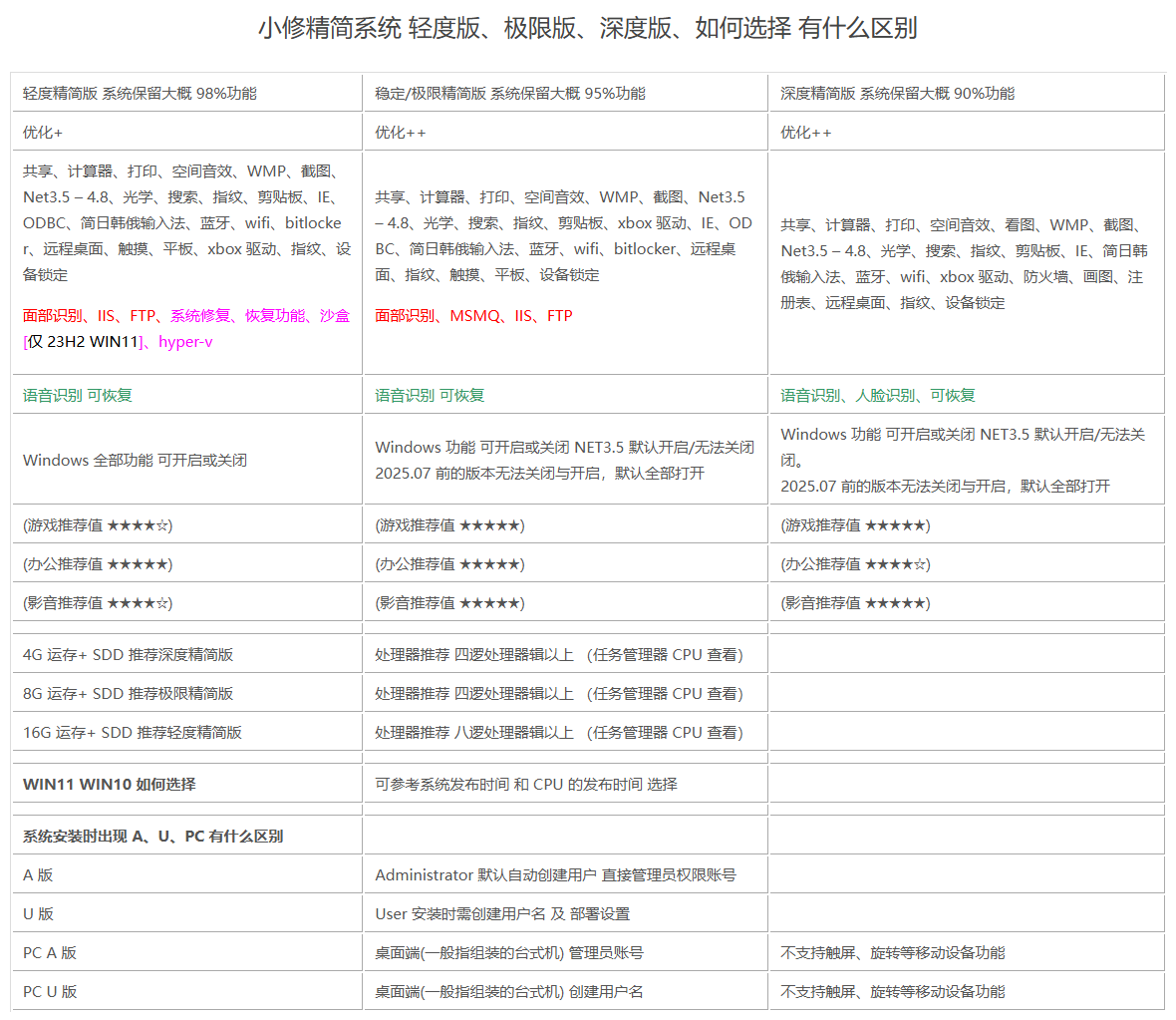This screenshot has width=1176, height=1020.
Task: Click the 16G 运存+ SDD 推荐轻度精简版 cell
Action: coord(132,733)
